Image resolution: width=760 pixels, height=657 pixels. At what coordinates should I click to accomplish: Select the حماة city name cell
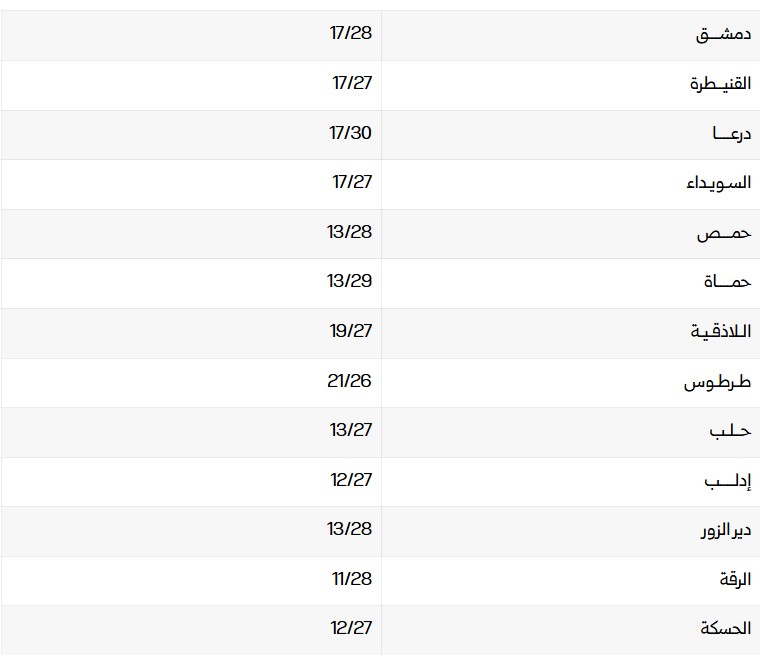click(x=727, y=282)
